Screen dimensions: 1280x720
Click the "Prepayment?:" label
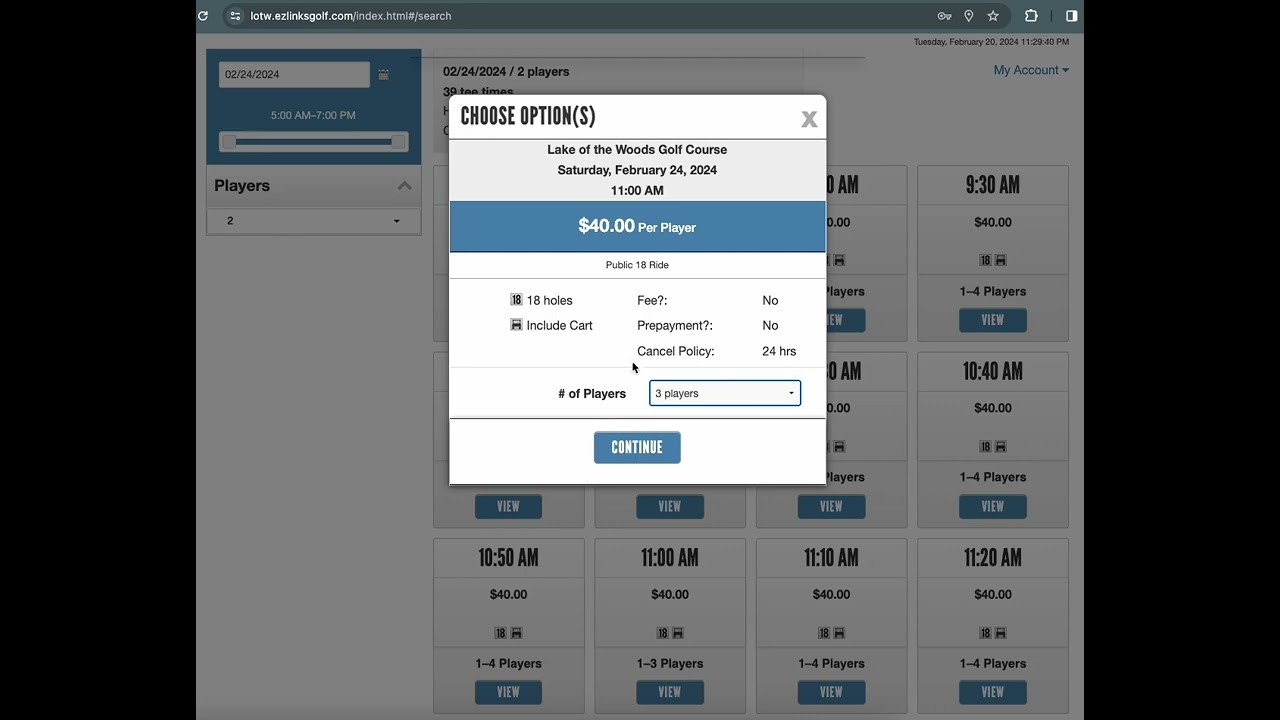pyautogui.click(x=675, y=325)
